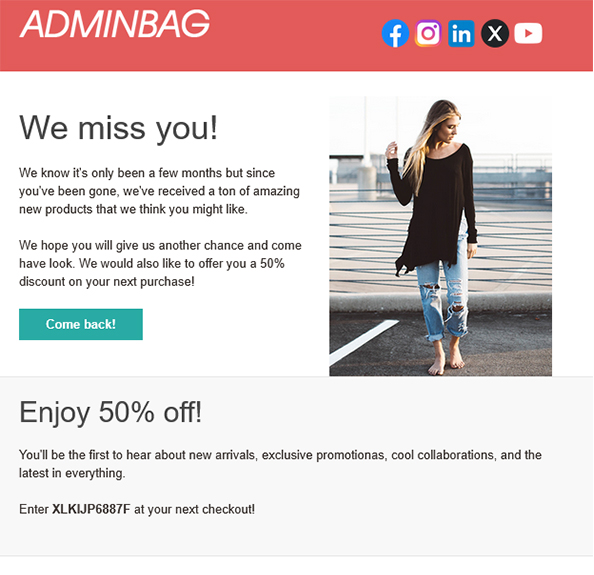Click the paragraph starting We know it's only
Screen dimensions: 594x575
click(159, 191)
